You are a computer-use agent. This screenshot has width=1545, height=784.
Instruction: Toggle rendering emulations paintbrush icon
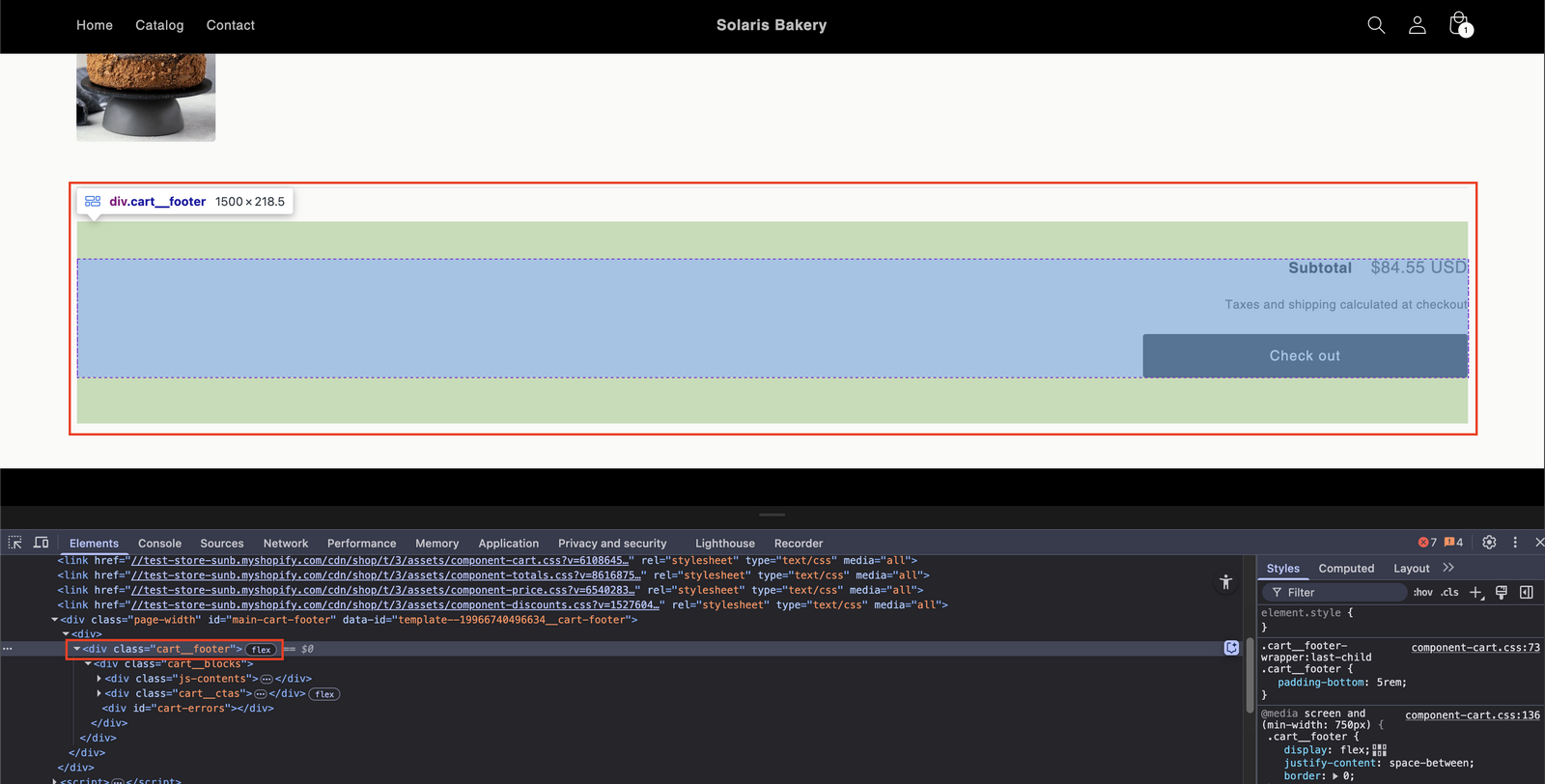pyautogui.click(x=1501, y=593)
